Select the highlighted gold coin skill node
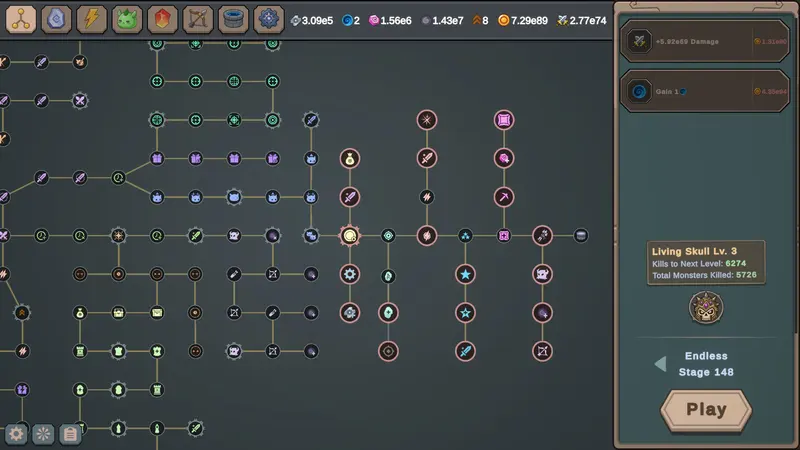 pos(349,236)
